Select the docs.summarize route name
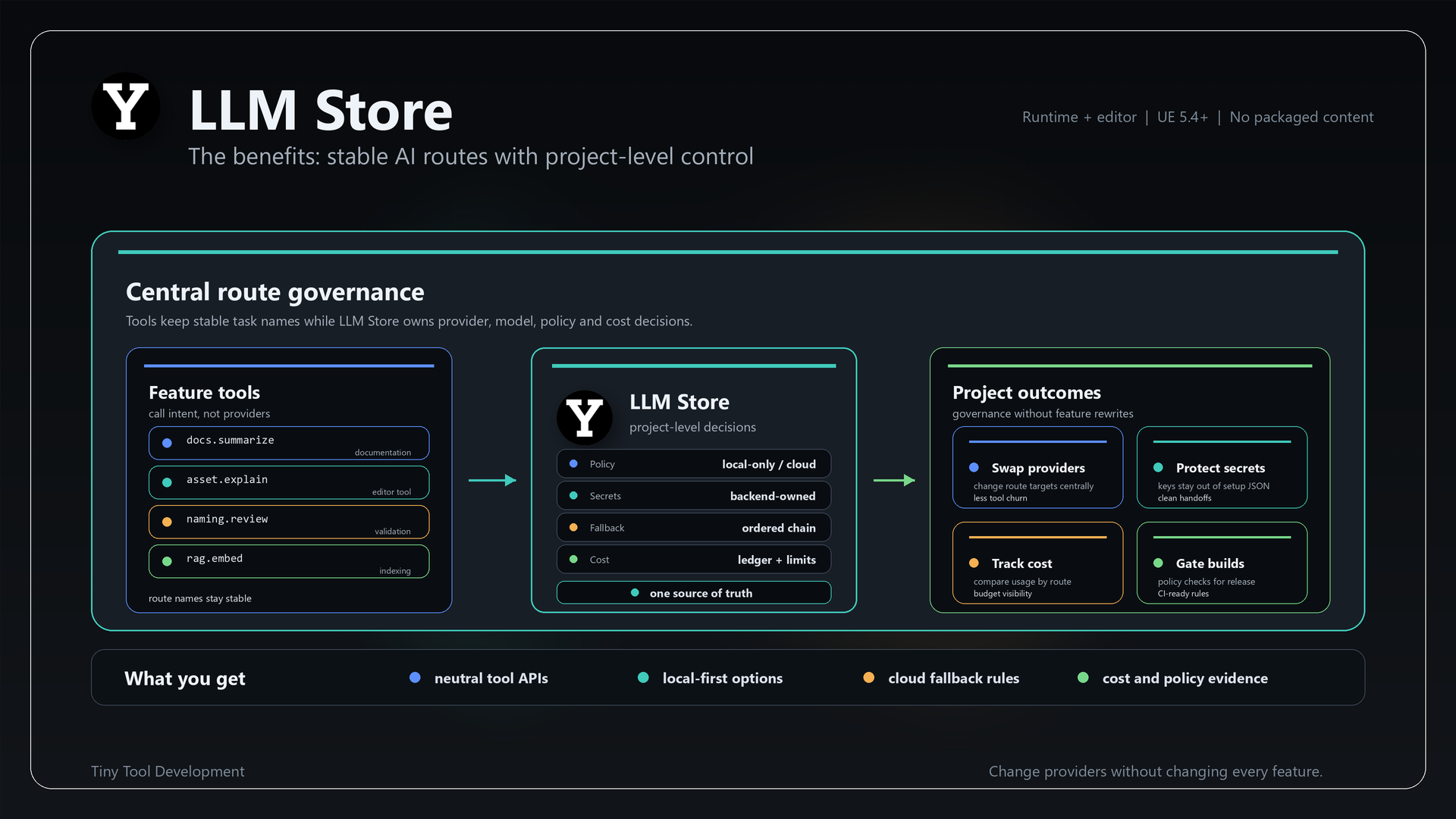 231,440
